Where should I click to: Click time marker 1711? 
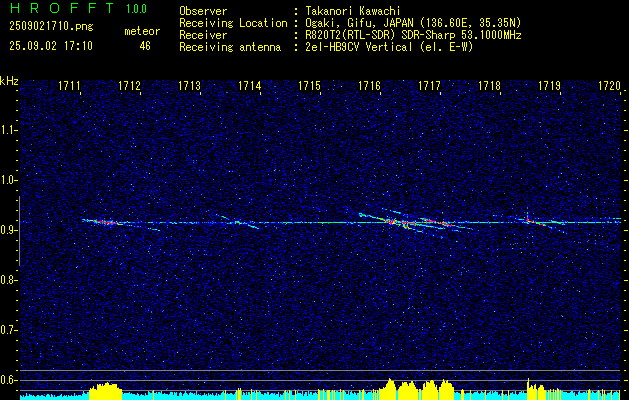click(69, 86)
